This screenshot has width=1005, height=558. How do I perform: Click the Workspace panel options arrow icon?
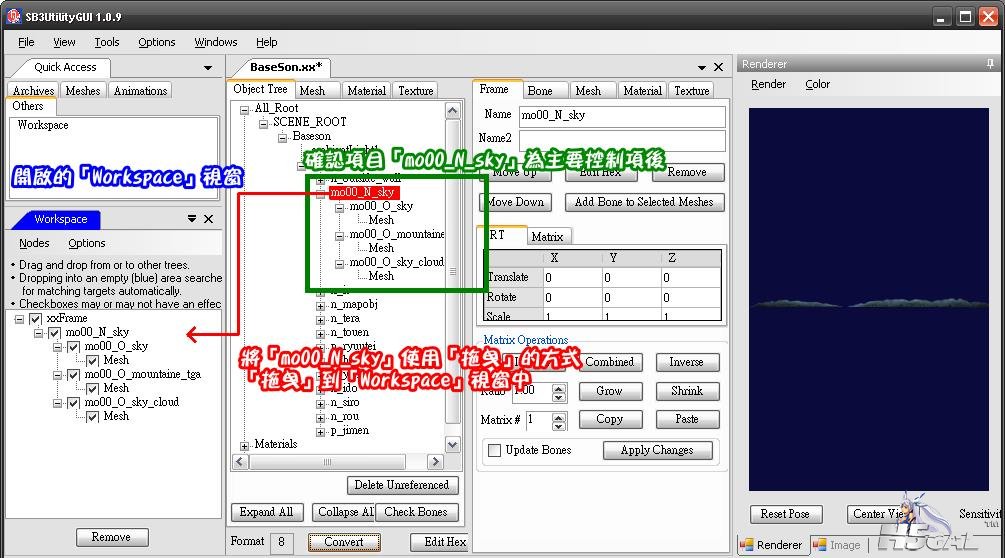(192, 219)
